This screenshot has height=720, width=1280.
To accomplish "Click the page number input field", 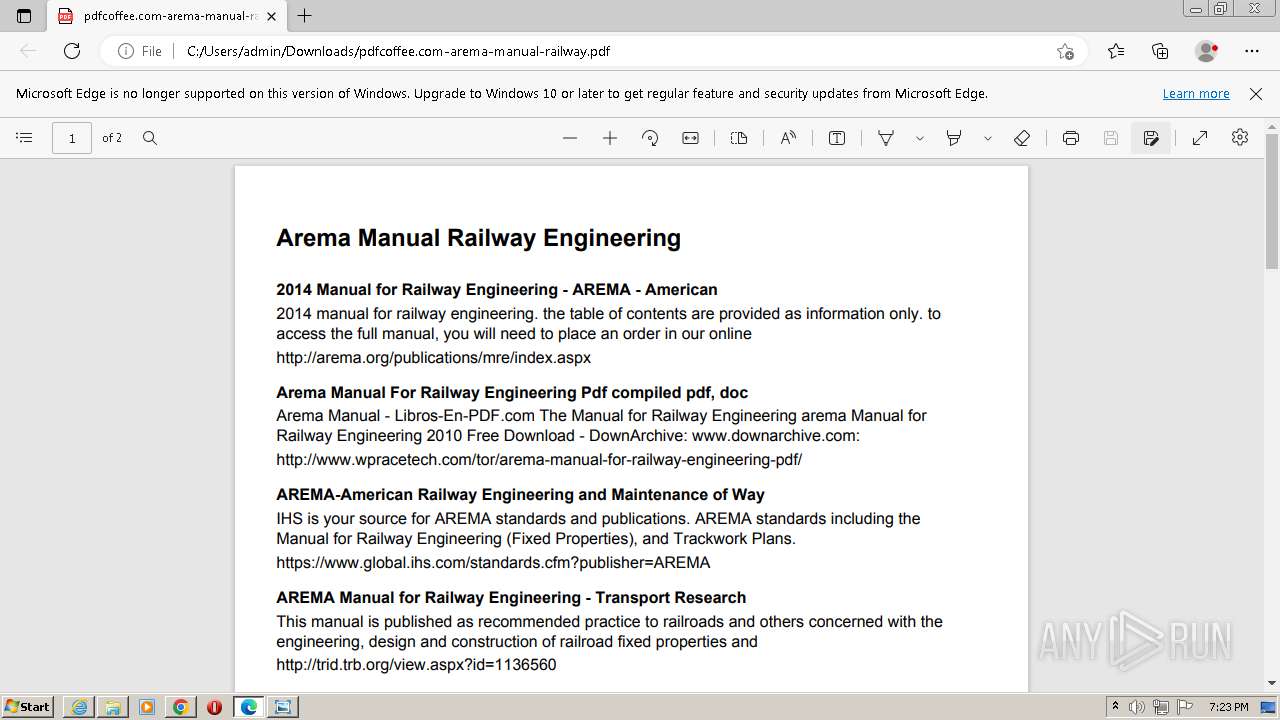I will click(x=72, y=138).
